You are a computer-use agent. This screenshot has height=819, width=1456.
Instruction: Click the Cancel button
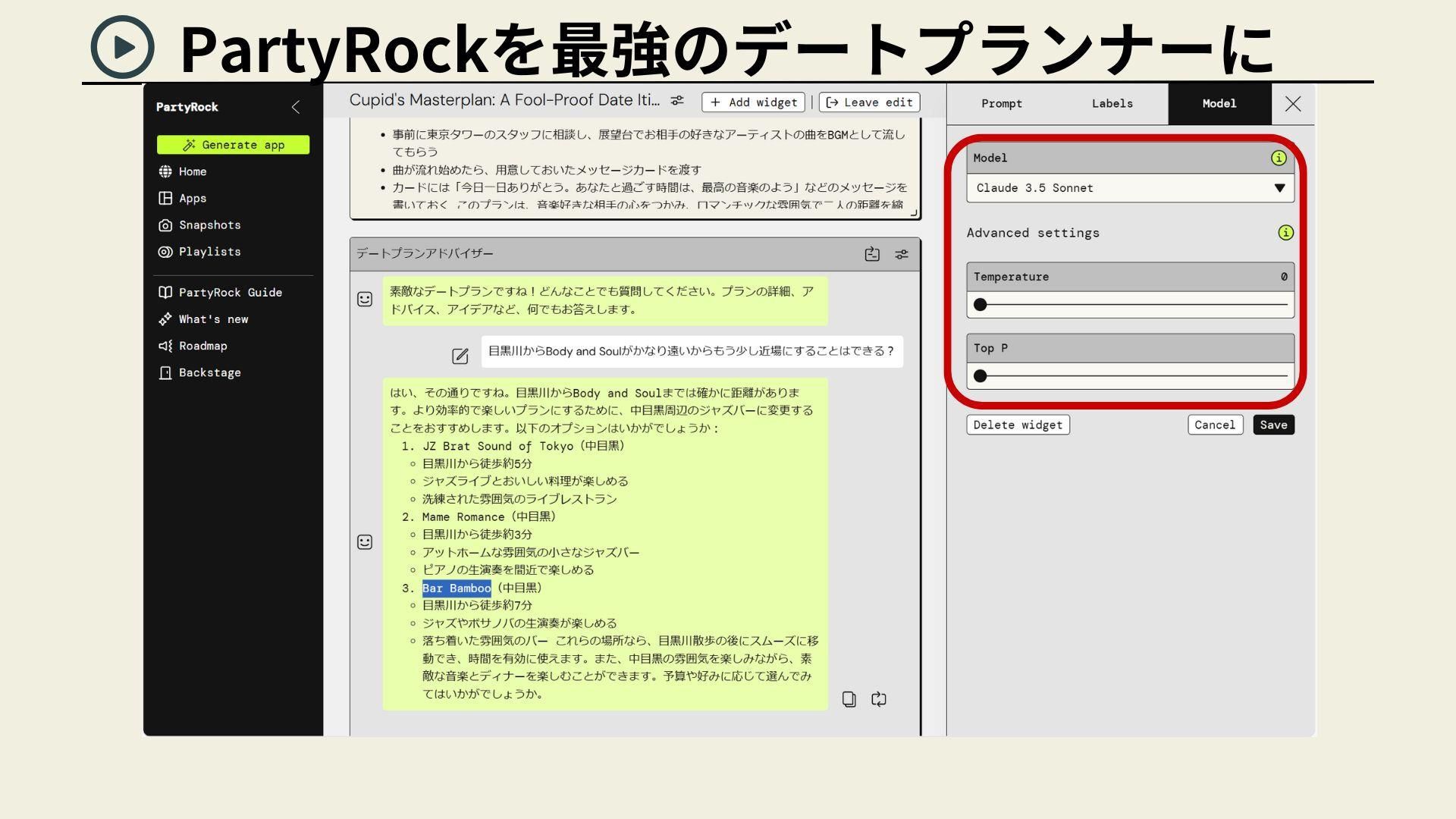pyautogui.click(x=1215, y=425)
